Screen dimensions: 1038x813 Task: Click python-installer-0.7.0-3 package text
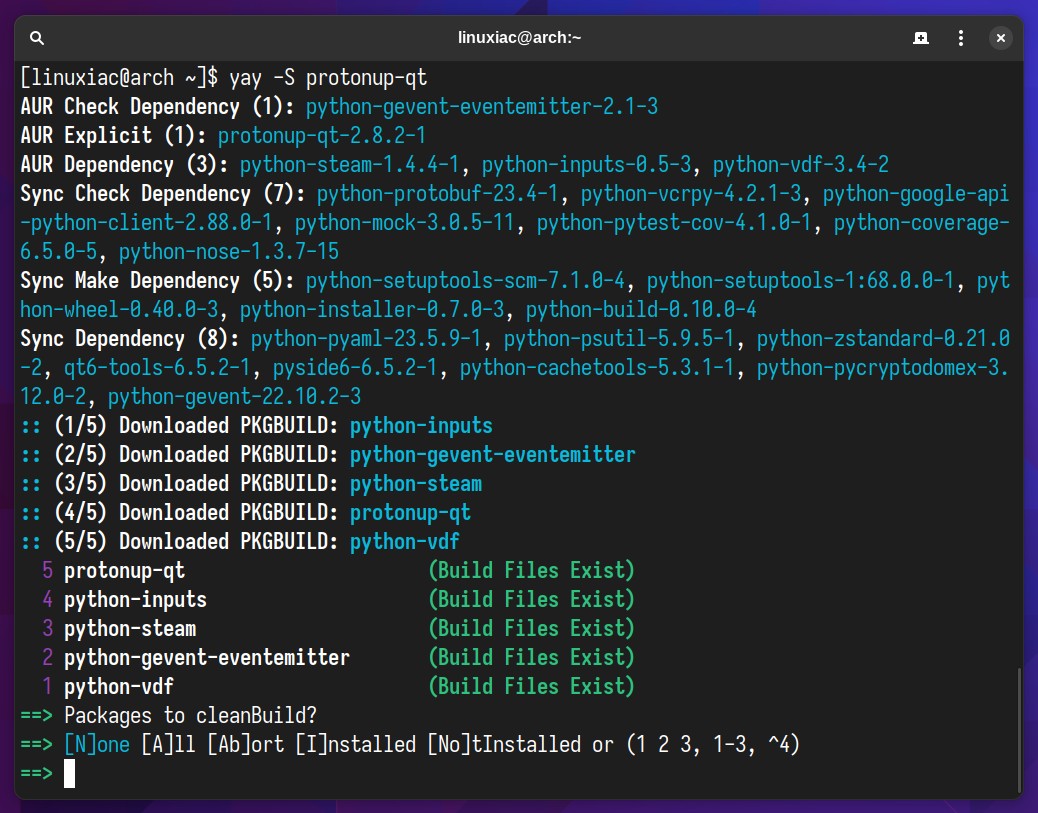point(372,310)
